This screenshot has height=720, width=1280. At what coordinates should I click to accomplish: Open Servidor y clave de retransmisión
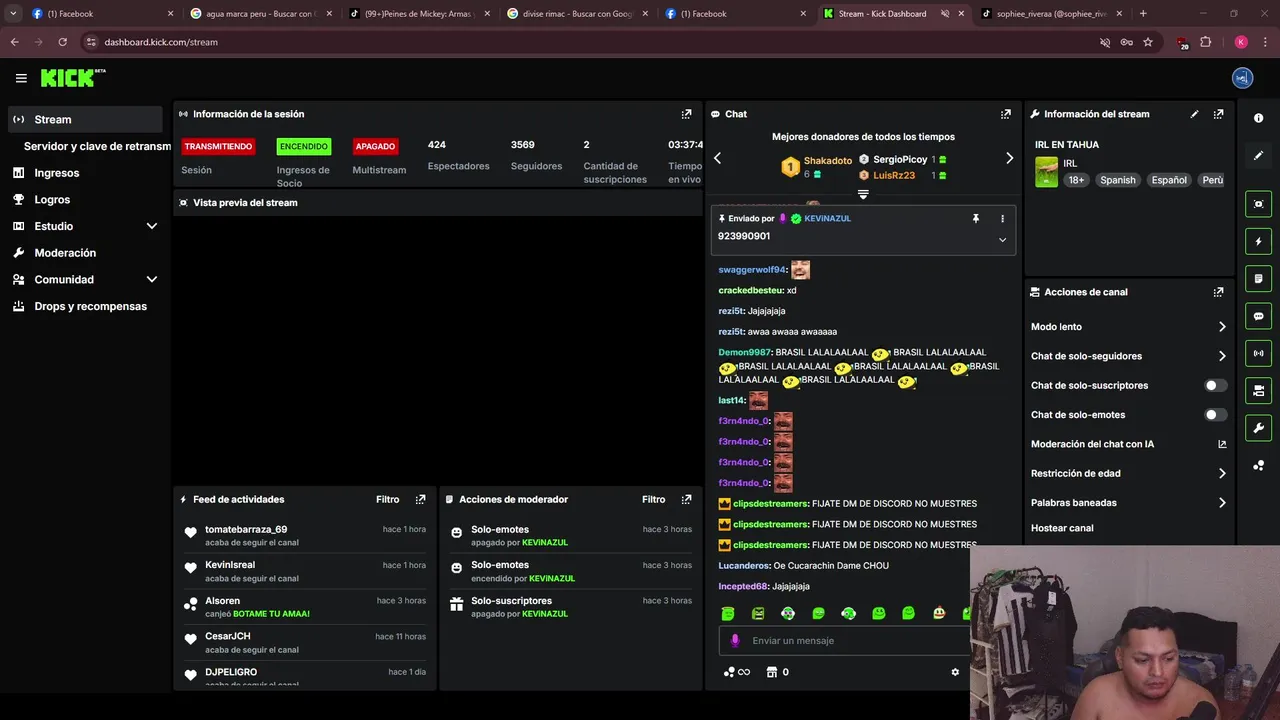(97, 146)
